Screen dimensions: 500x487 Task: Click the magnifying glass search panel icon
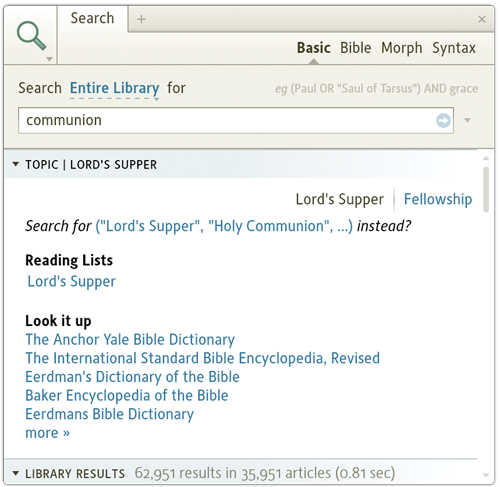click(x=31, y=36)
